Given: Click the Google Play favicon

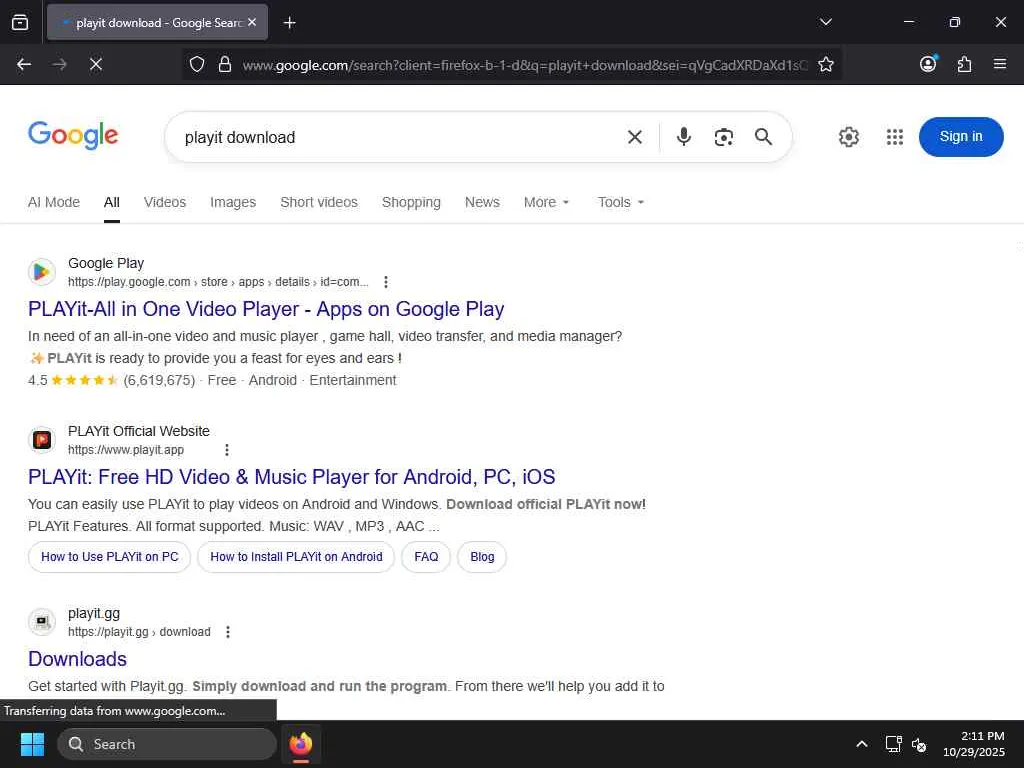Looking at the screenshot, I should coord(42,272).
